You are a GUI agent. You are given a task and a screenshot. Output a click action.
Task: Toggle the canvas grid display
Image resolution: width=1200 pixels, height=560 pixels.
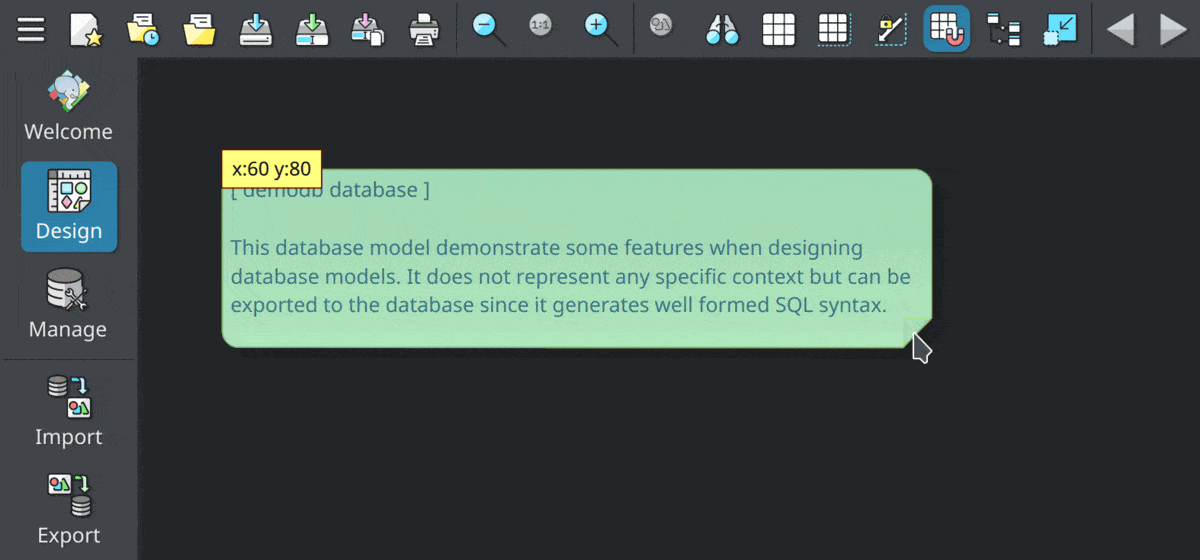pyautogui.click(x=778, y=29)
